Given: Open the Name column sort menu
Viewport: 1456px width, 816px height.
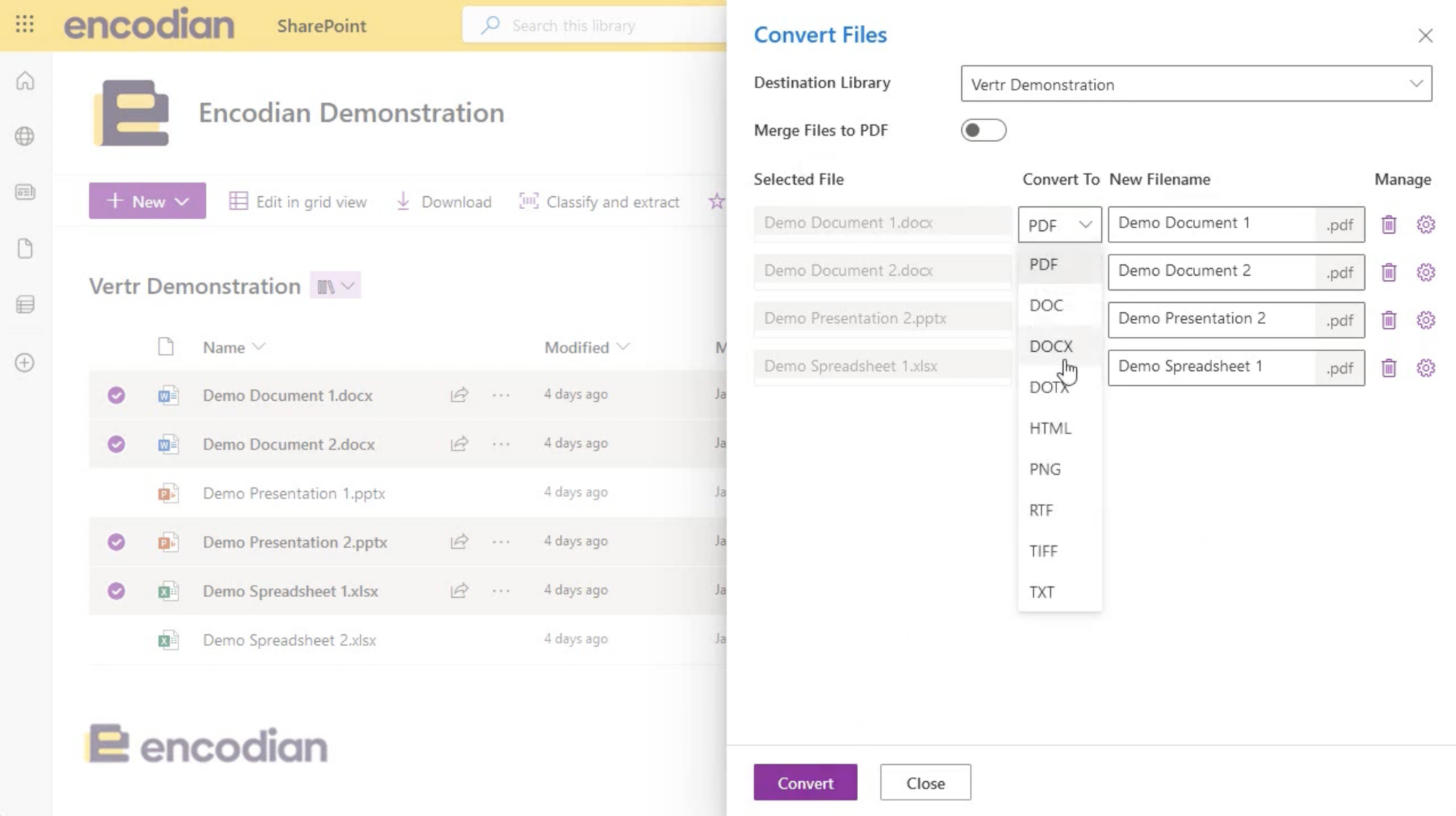Looking at the screenshot, I should pos(234,347).
